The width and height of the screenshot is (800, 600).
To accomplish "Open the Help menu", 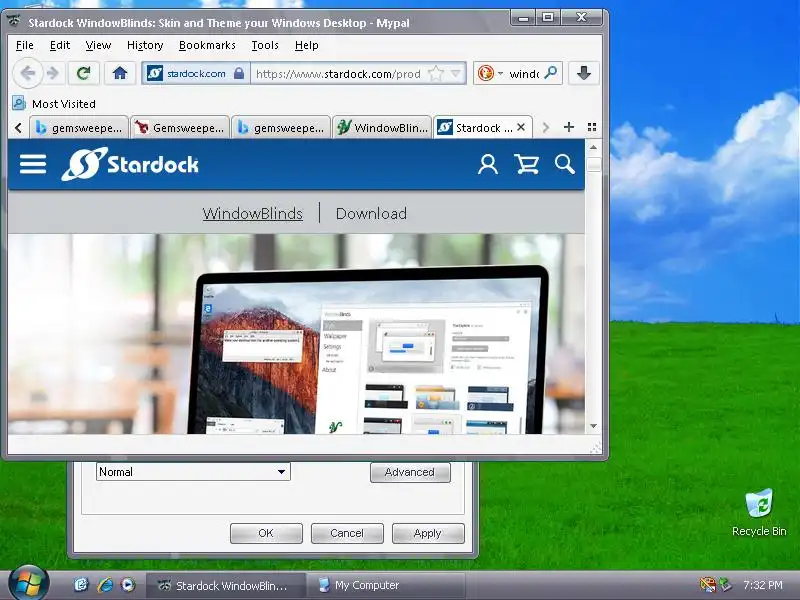I will 306,45.
